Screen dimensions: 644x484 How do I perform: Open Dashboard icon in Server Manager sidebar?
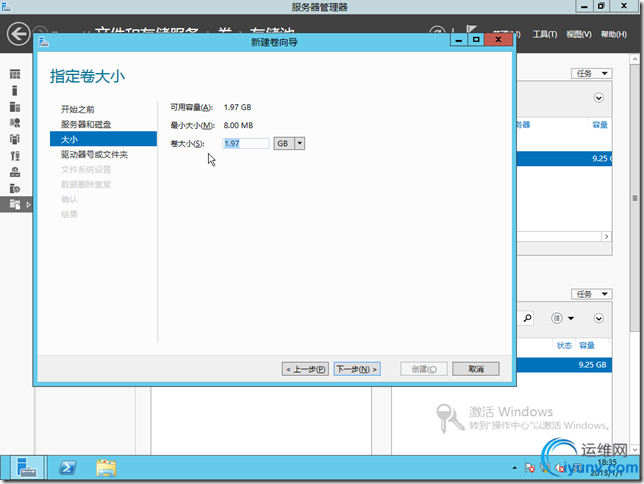click(15, 74)
